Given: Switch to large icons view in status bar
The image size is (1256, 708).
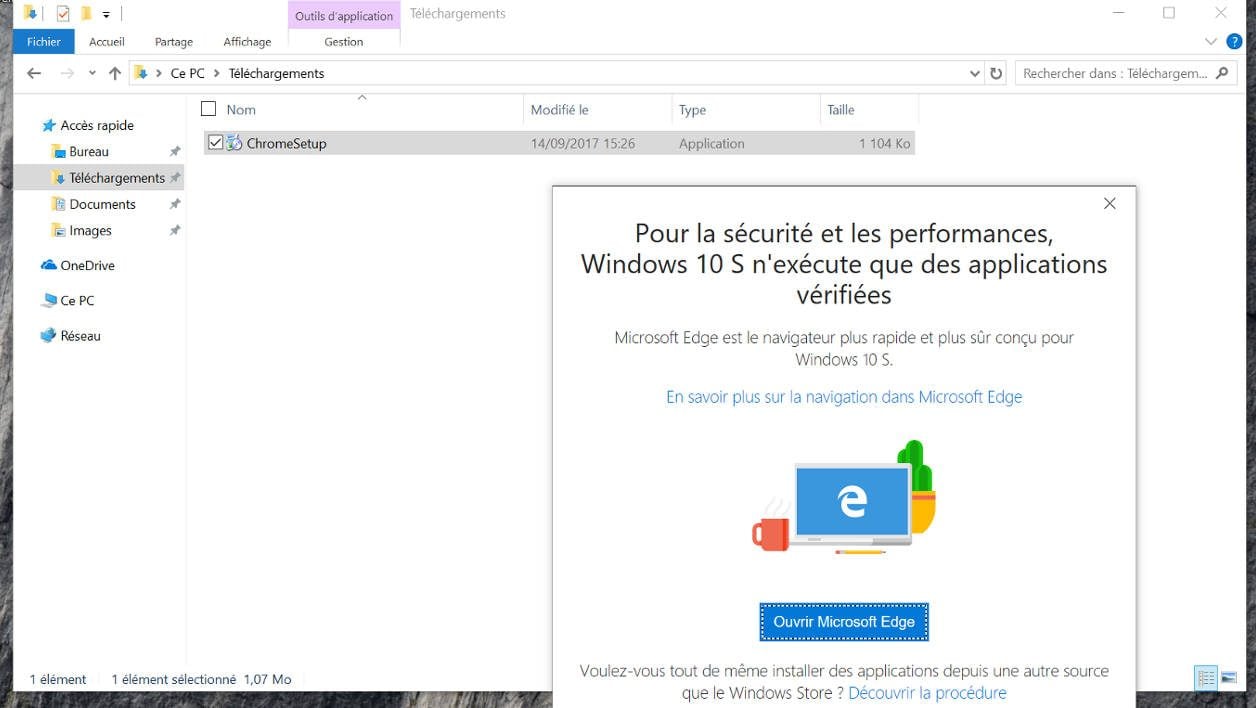Looking at the screenshot, I should pyautogui.click(x=1230, y=678).
